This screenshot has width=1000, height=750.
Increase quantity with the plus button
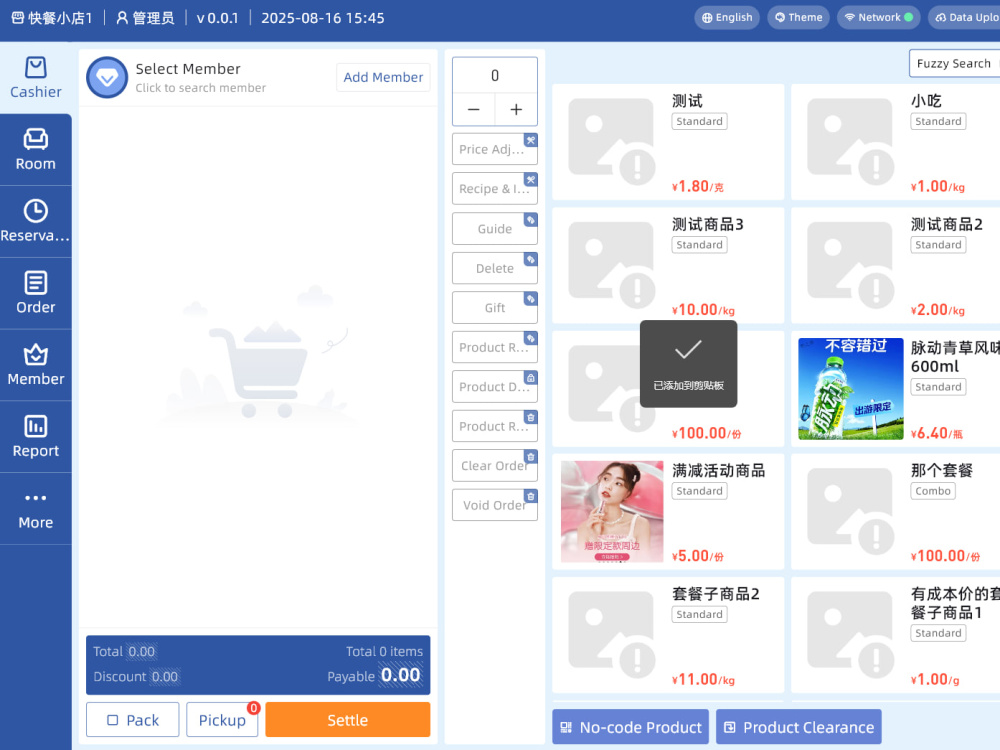pos(516,110)
